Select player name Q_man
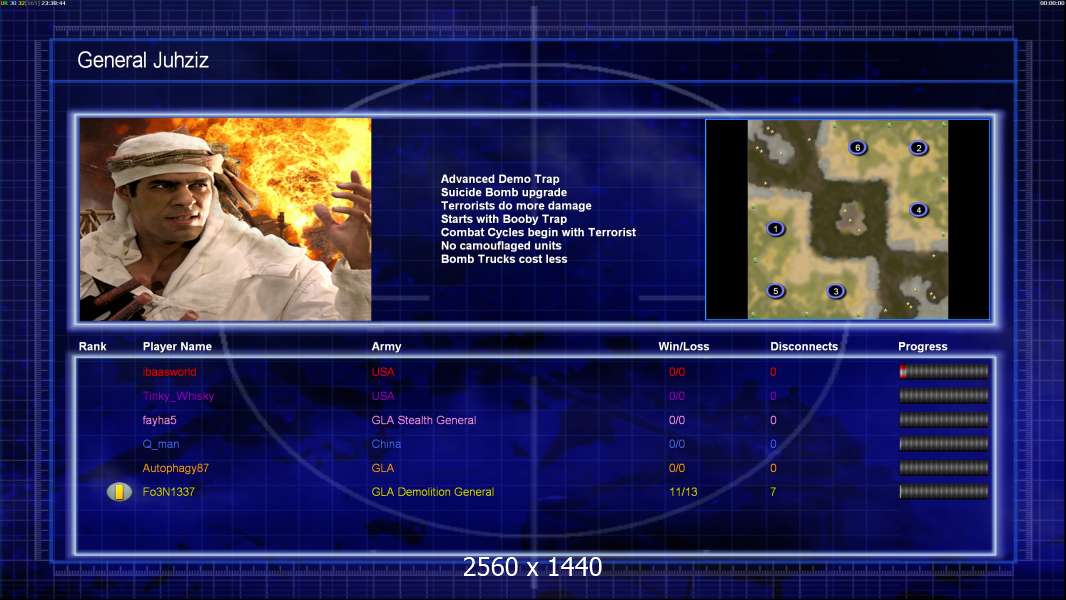Image resolution: width=1066 pixels, height=600 pixels. tap(160, 444)
